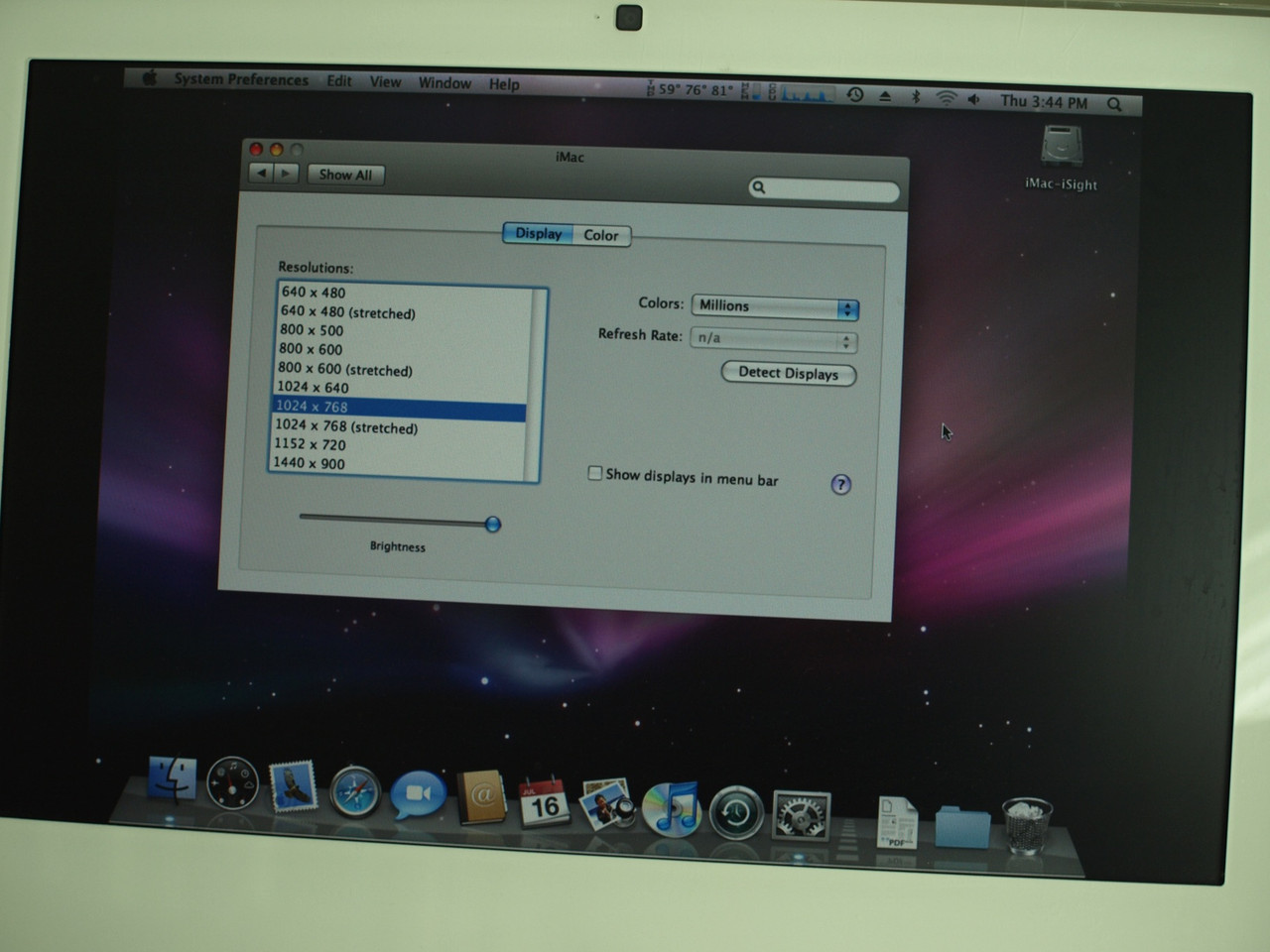Open the View menu
Image resolution: width=1270 pixels, height=952 pixels.
click(385, 82)
